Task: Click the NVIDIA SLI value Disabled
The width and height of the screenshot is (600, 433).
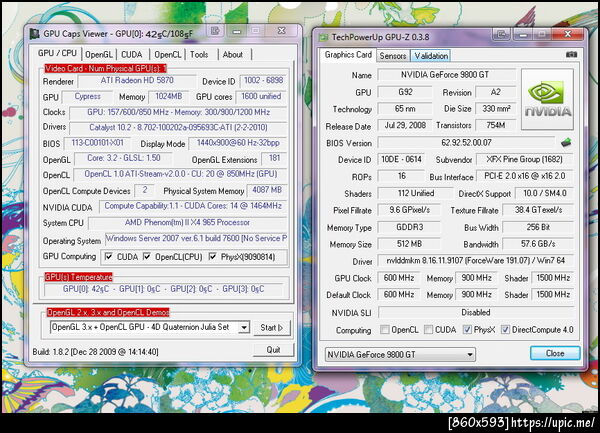Action: tap(476, 313)
